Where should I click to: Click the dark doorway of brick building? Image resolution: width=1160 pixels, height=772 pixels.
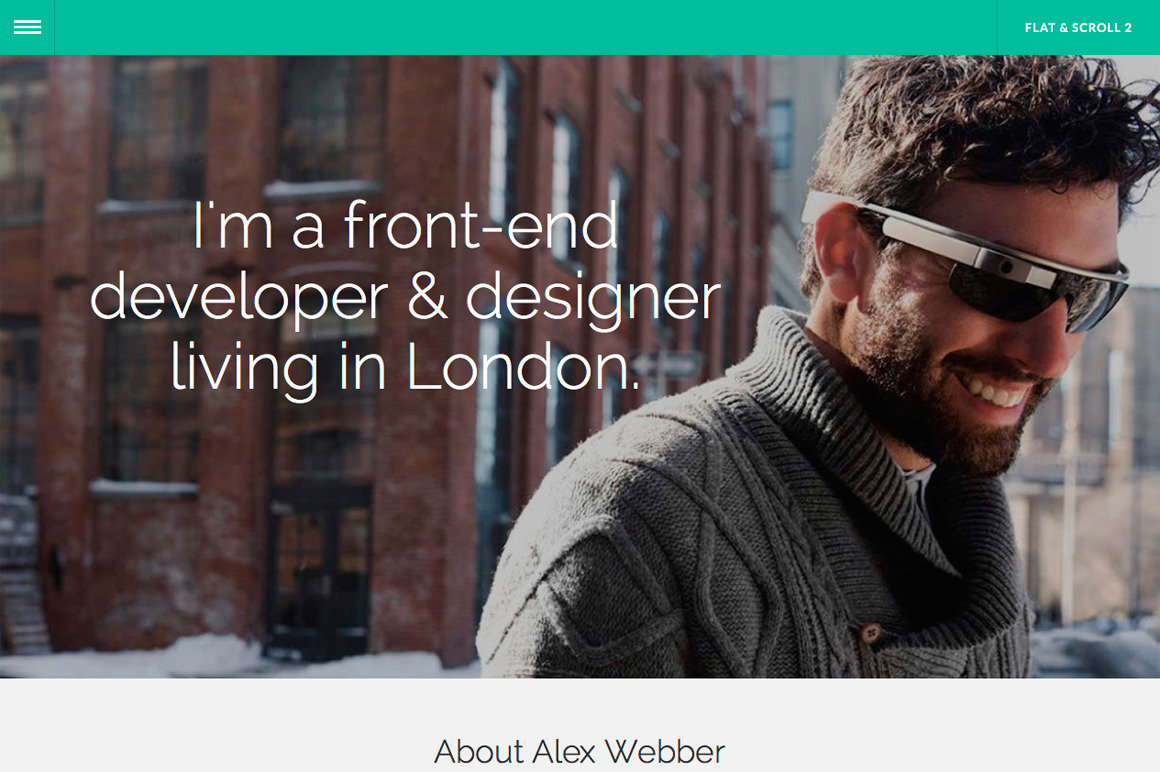(319, 573)
